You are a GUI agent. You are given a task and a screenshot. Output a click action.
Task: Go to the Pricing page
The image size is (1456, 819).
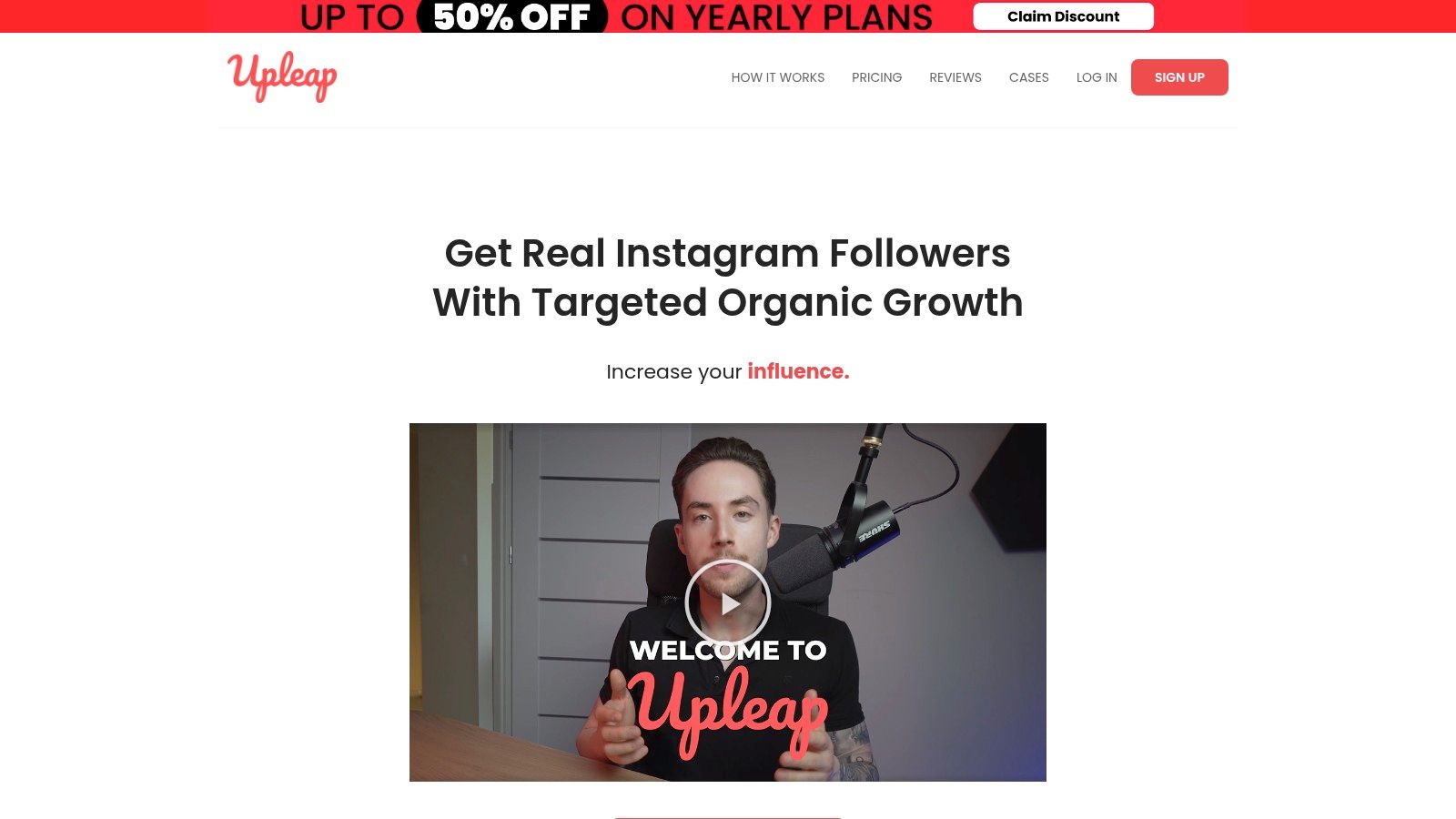pyautogui.click(x=876, y=77)
